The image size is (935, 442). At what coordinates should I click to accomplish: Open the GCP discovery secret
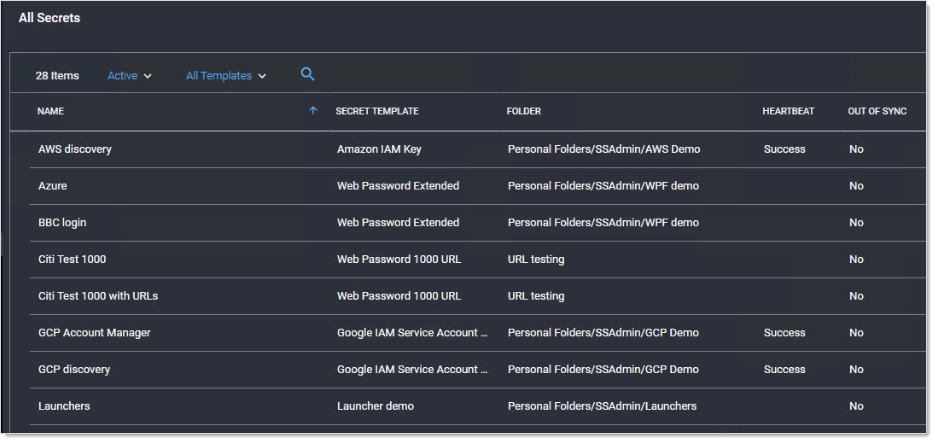point(74,370)
